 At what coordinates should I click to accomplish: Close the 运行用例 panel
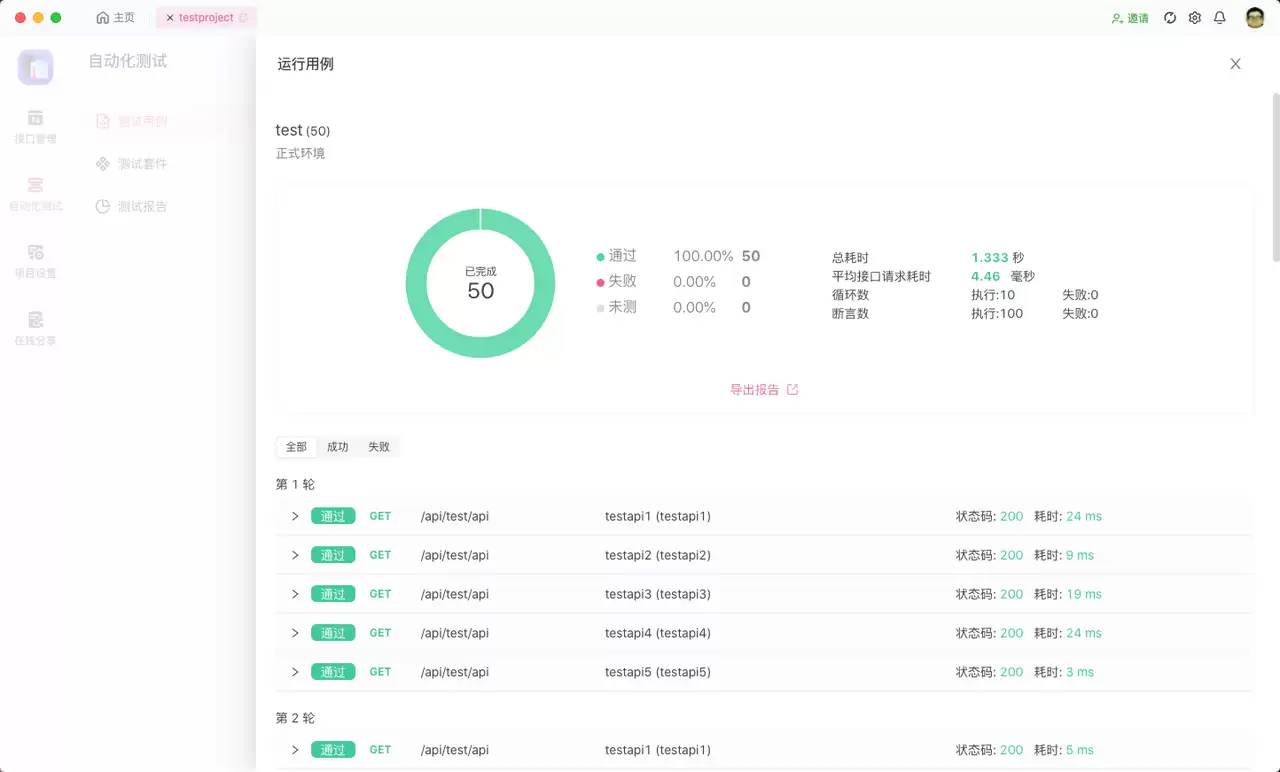1235,64
